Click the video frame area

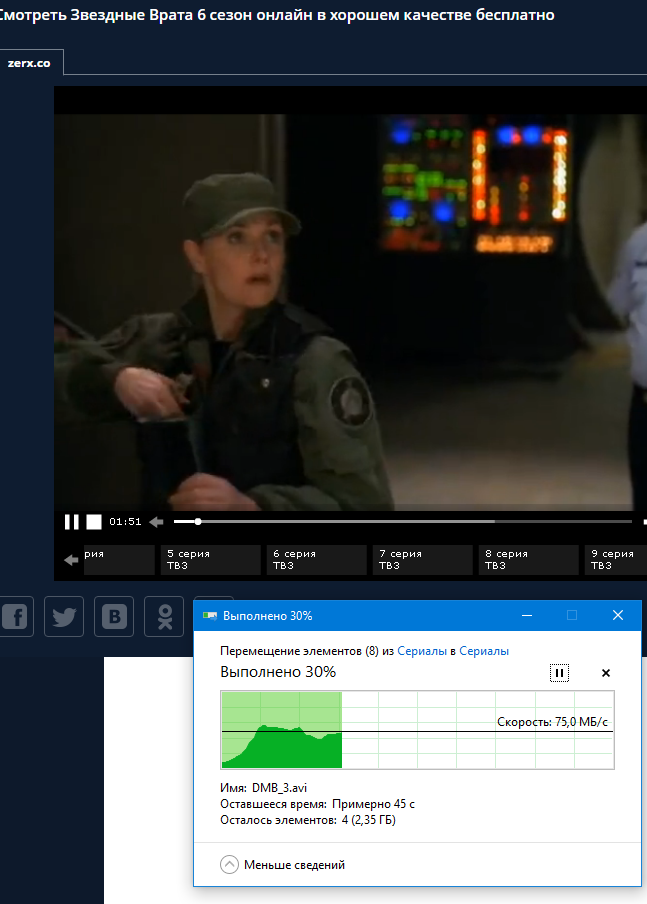[351, 311]
